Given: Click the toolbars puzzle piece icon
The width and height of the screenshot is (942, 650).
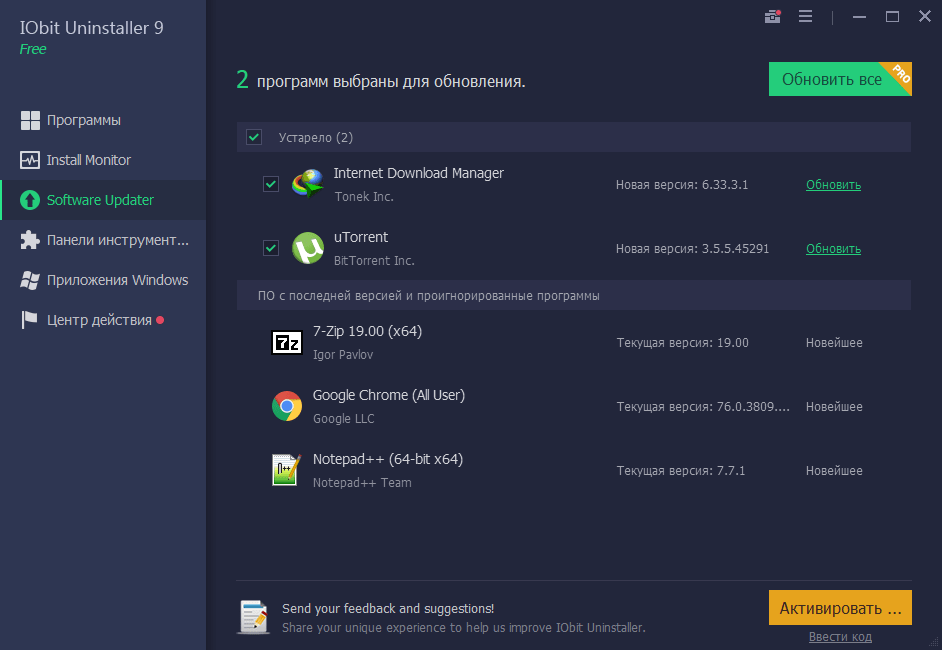Looking at the screenshot, I should coord(30,240).
